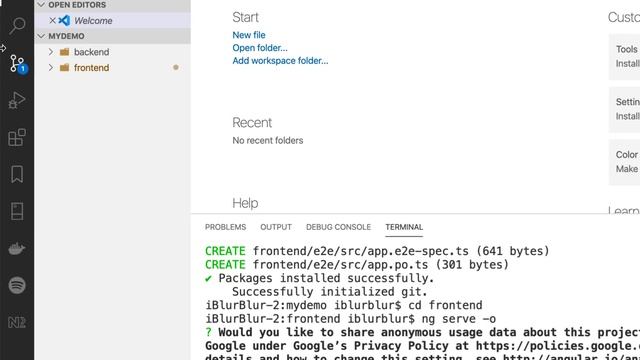
Task: Click the Settings customize card
Action: [x=624, y=109]
